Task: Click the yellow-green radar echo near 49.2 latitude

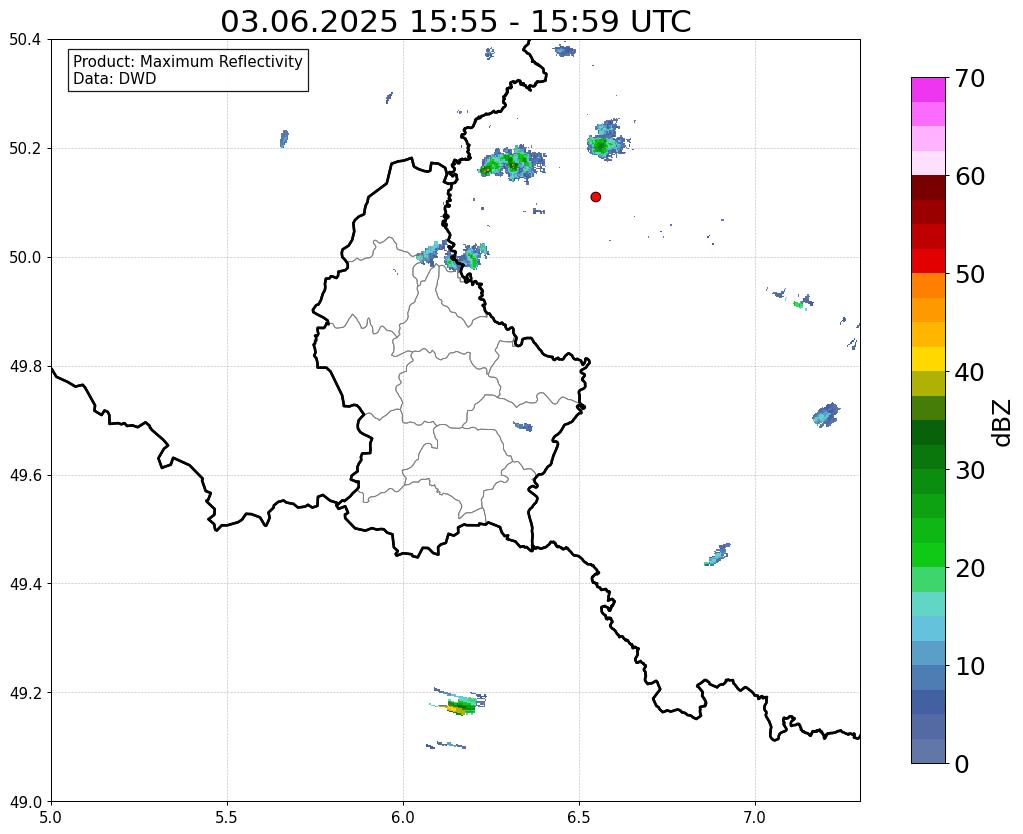Action: coord(461,705)
